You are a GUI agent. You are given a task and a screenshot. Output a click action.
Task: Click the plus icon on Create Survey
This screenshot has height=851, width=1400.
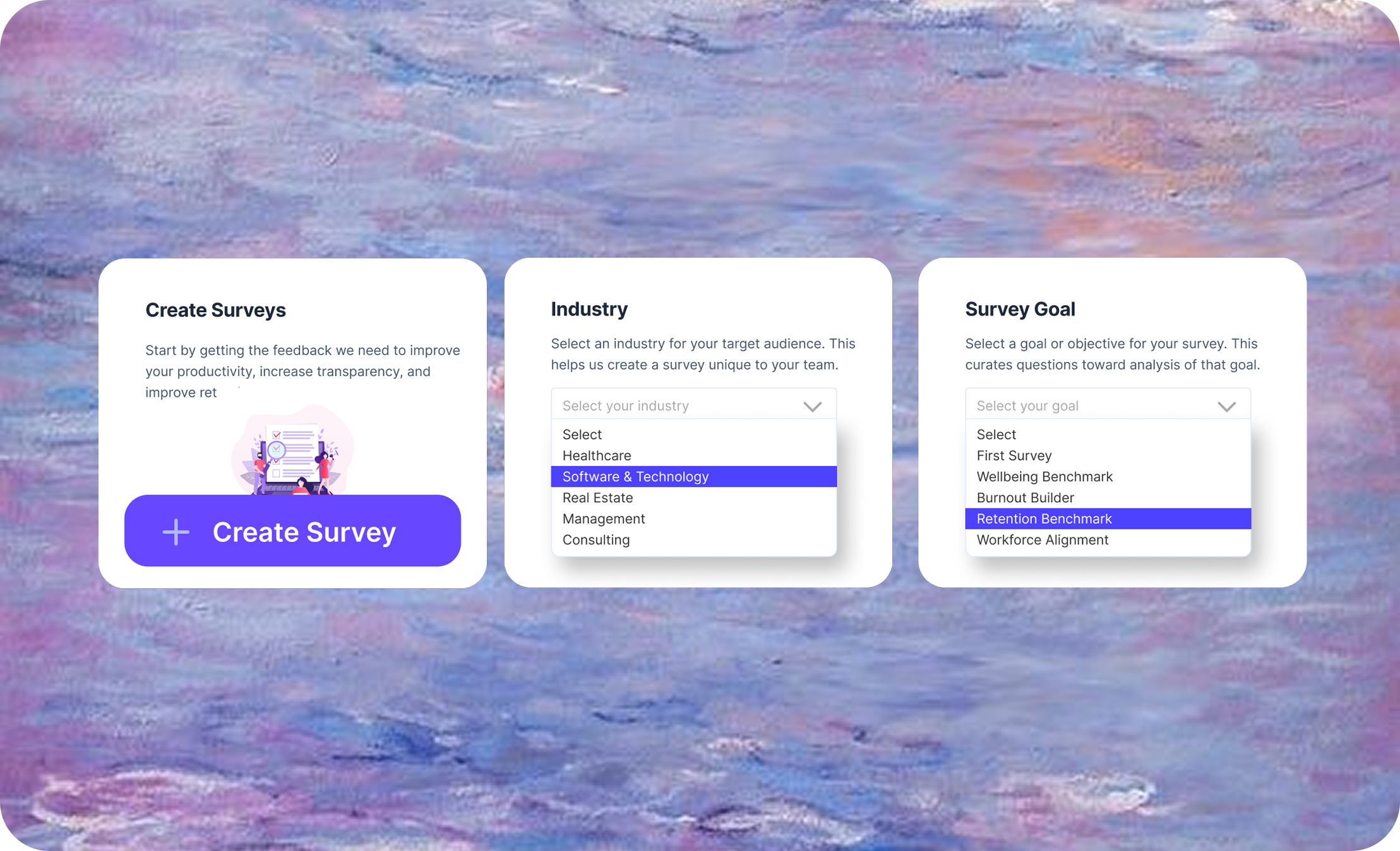pyautogui.click(x=176, y=532)
